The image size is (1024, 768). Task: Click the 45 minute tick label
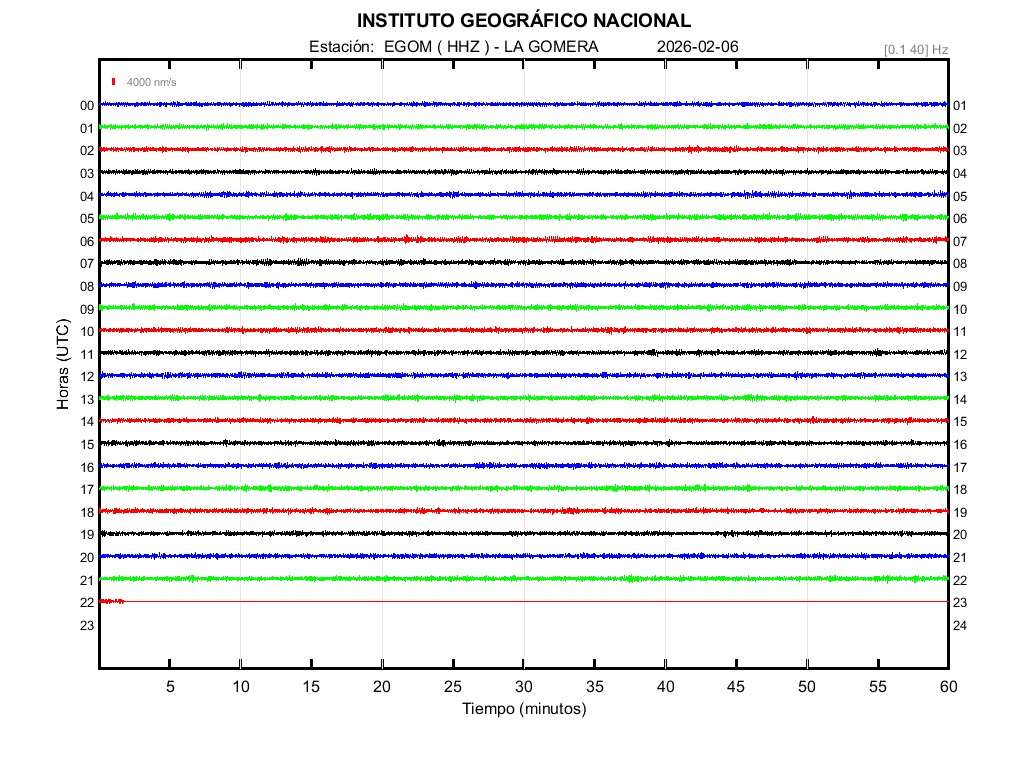[736, 686]
